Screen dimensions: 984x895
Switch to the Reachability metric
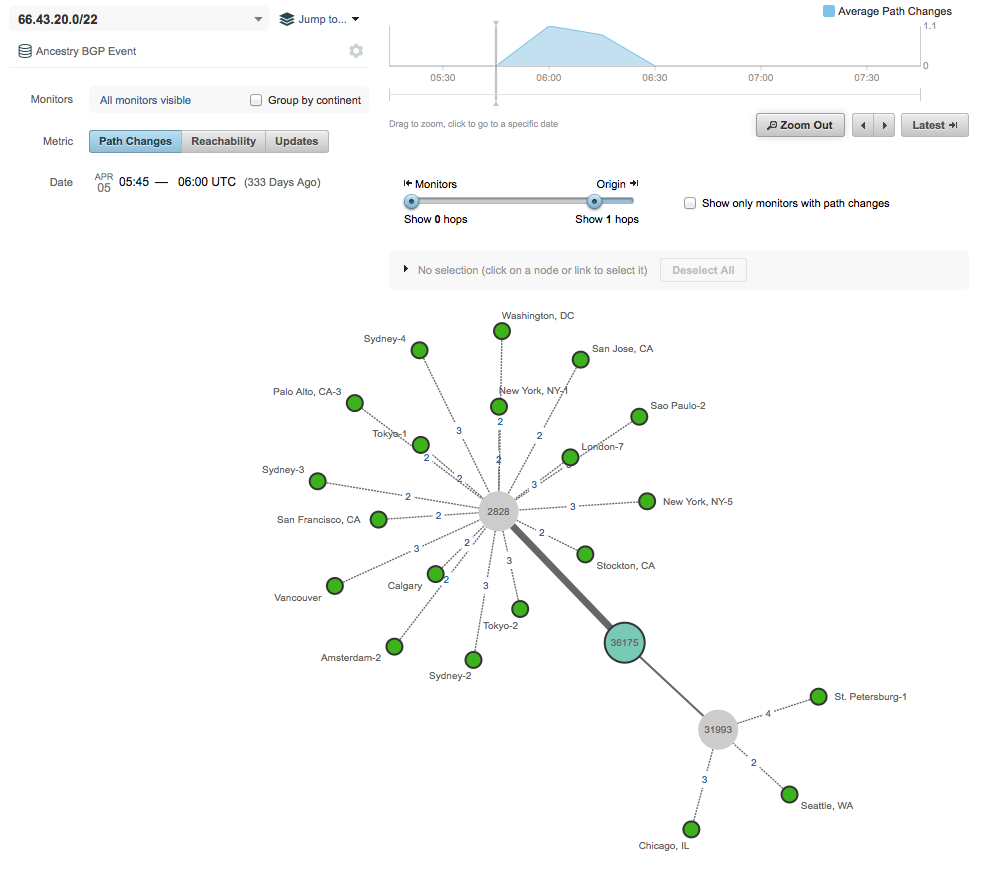(224, 141)
